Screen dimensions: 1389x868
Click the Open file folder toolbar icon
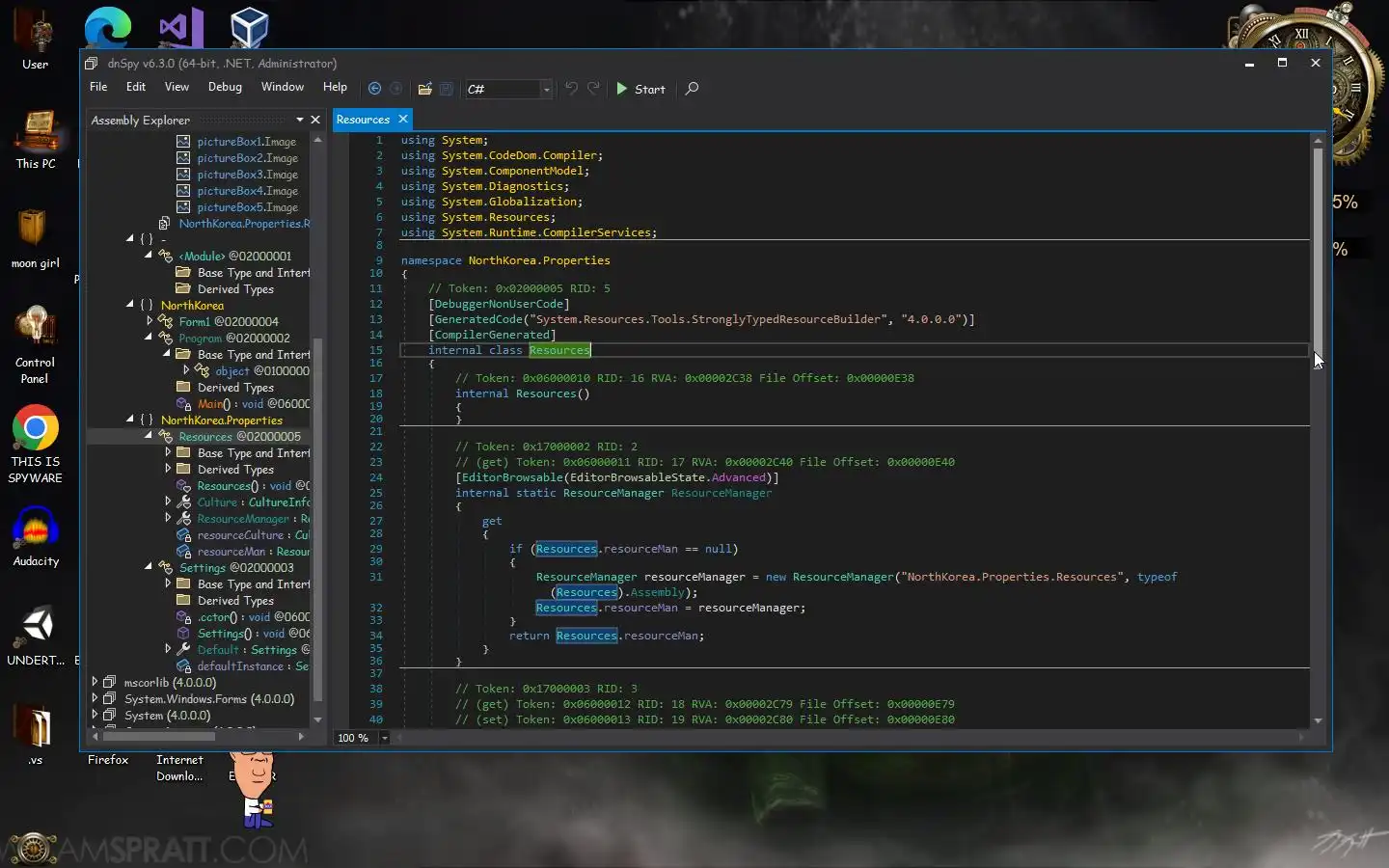424,89
